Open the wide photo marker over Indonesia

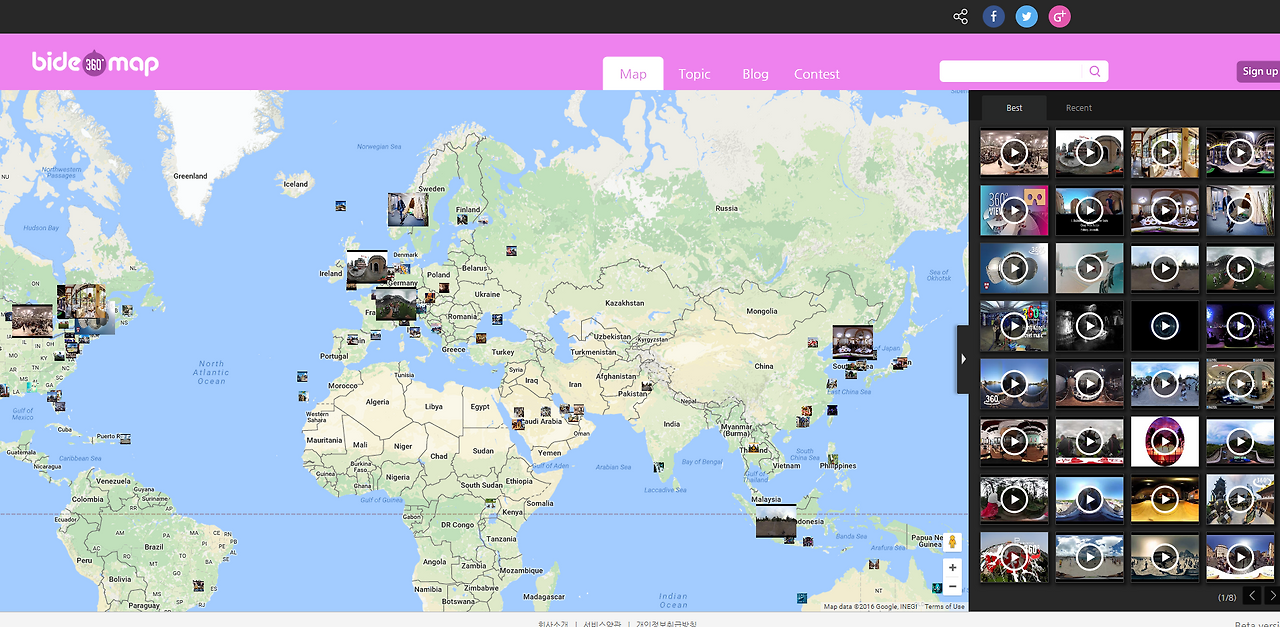776,520
